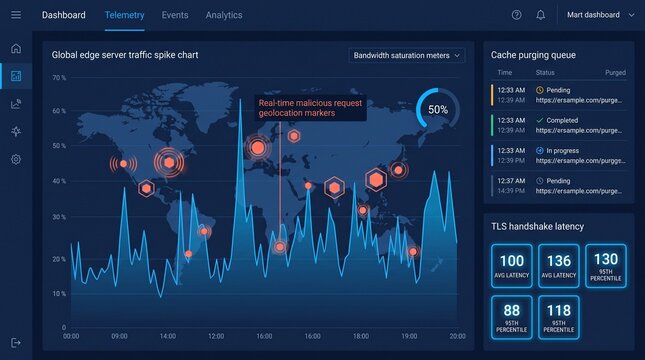Click pending clock icon for 12:37 AM
The height and width of the screenshot is (360, 645).
[x=540, y=181]
